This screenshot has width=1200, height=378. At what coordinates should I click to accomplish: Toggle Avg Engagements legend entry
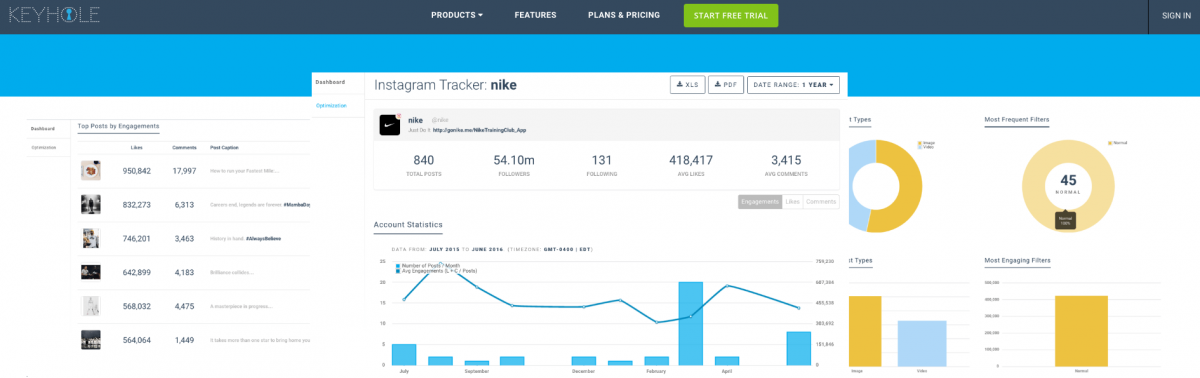click(x=437, y=270)
